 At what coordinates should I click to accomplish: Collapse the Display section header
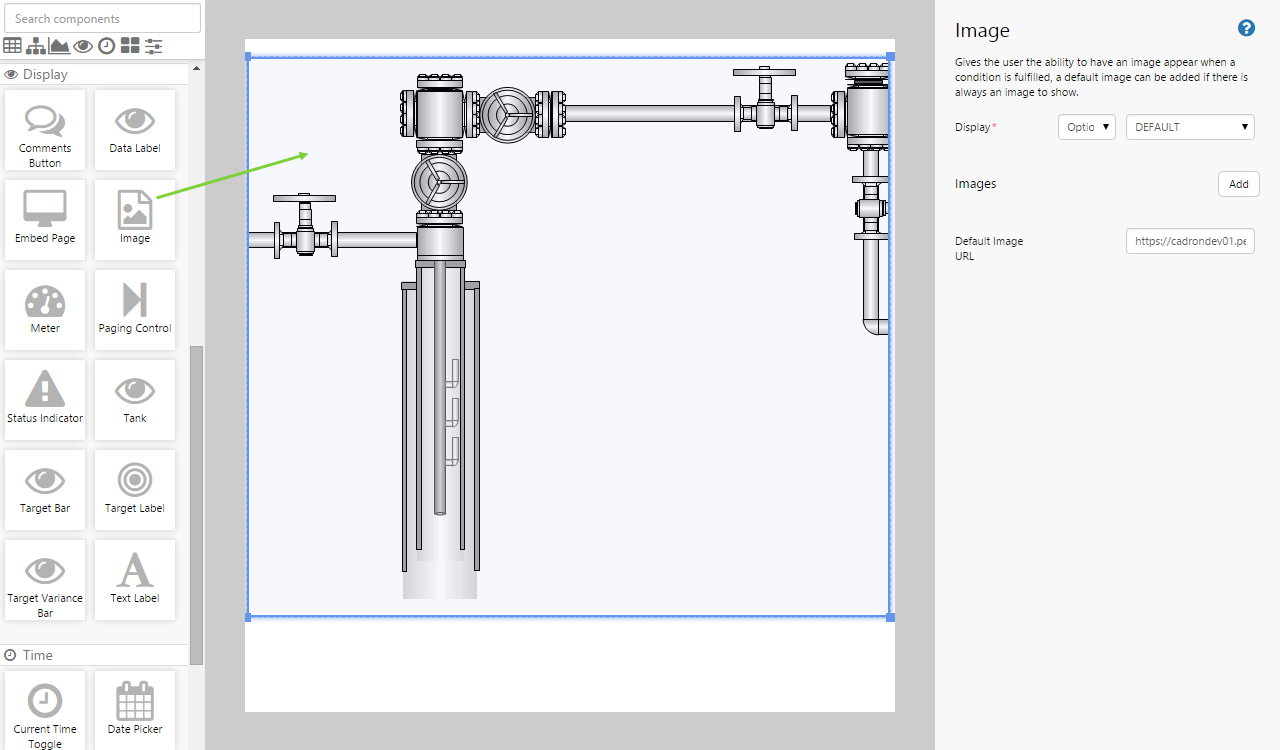(95, 74)
